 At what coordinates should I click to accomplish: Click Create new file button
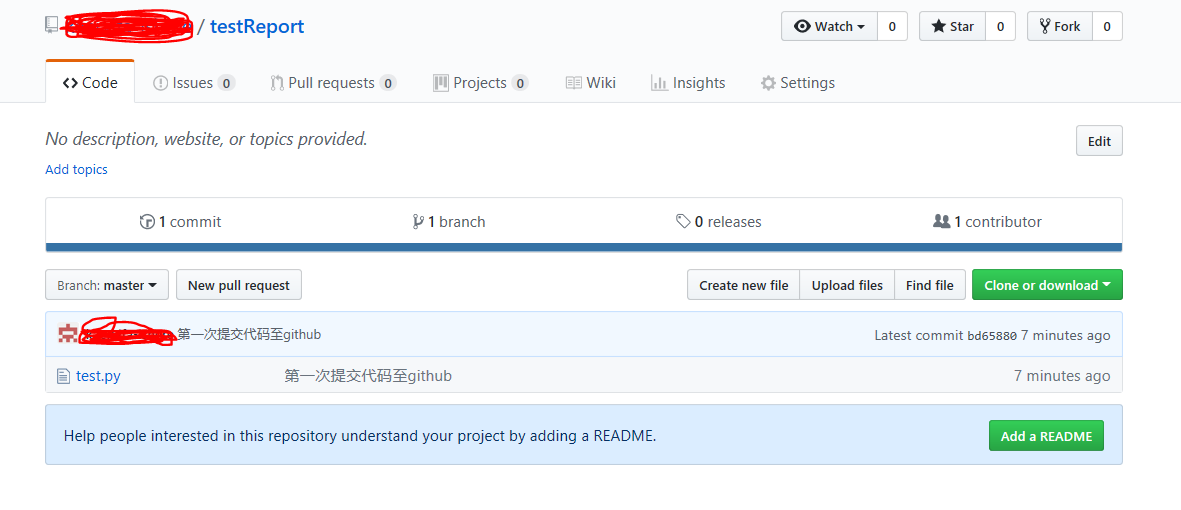click(743, 285)
